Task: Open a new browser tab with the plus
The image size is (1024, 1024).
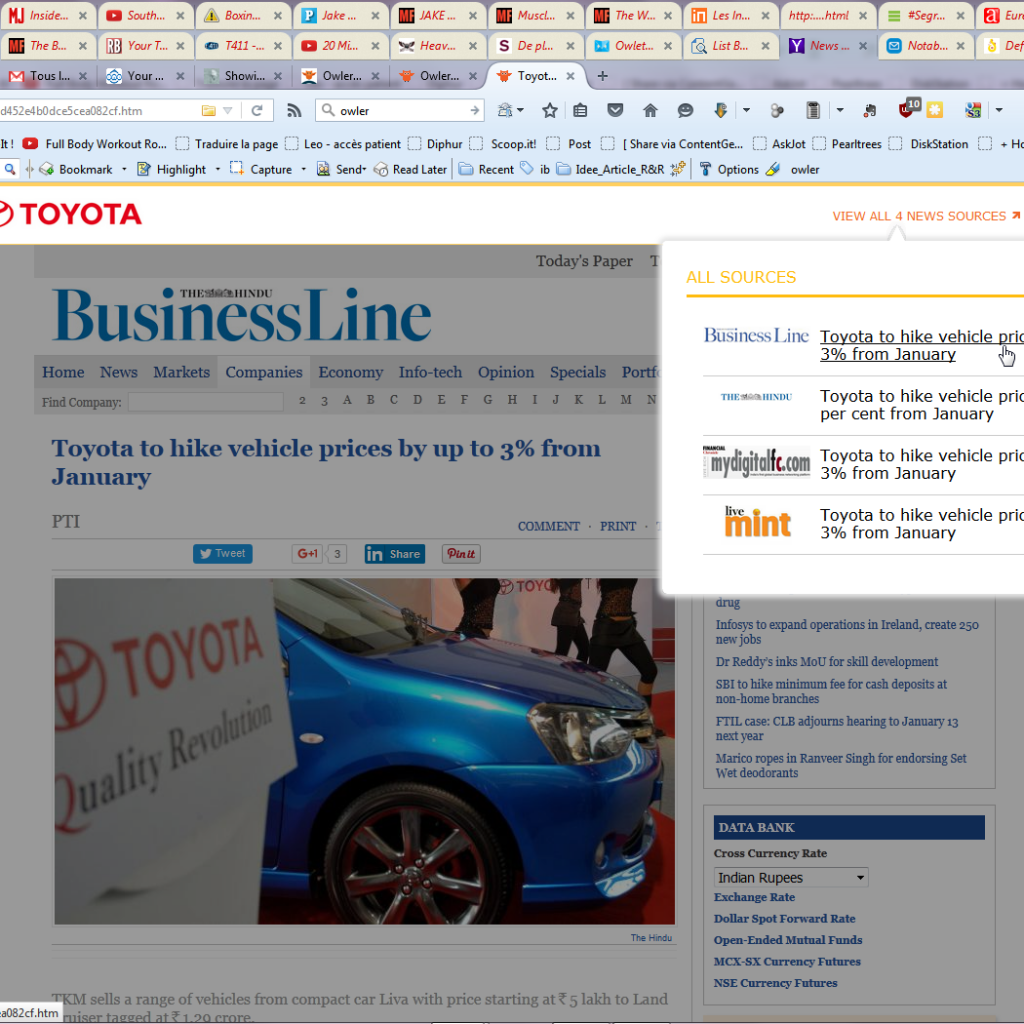Action: click(602, 76)
